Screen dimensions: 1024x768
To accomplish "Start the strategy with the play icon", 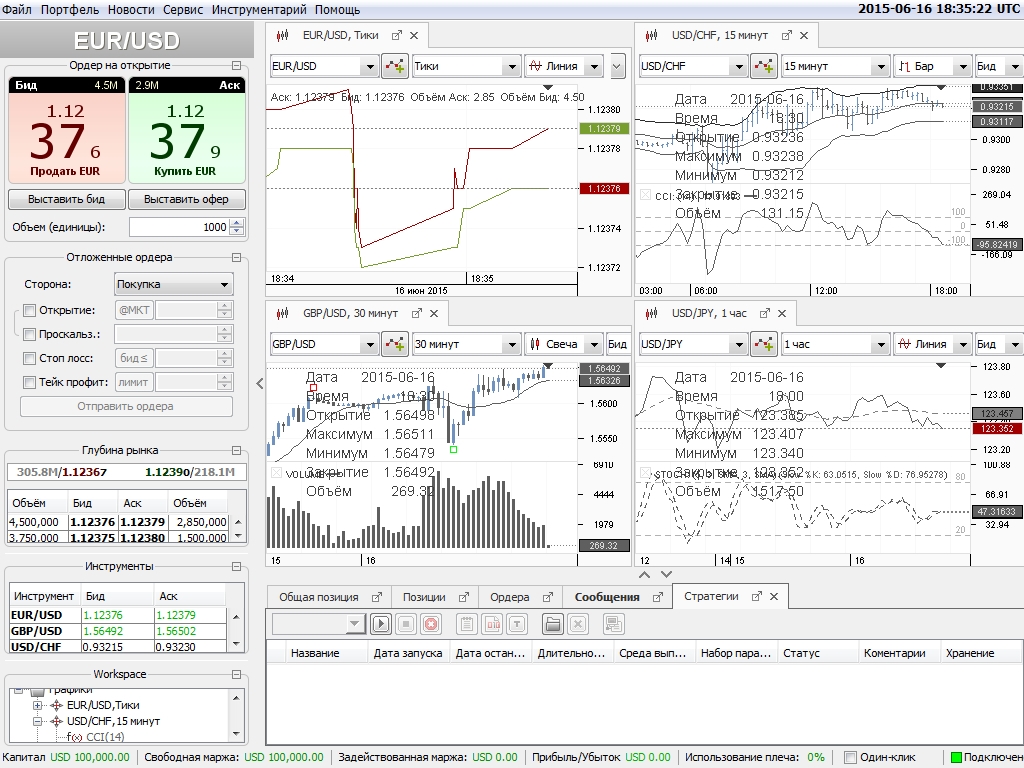I will pyautogui.click(x=380, y=624).
